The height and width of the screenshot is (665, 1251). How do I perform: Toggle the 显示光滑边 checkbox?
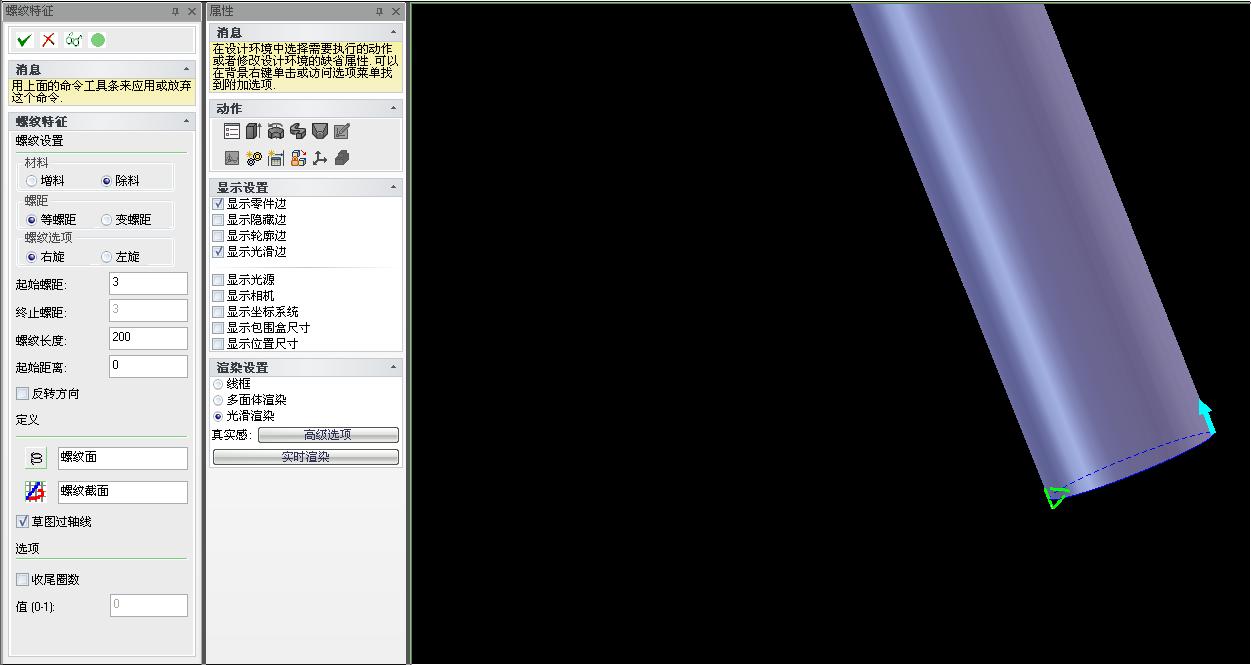click(x=219, y=252)
